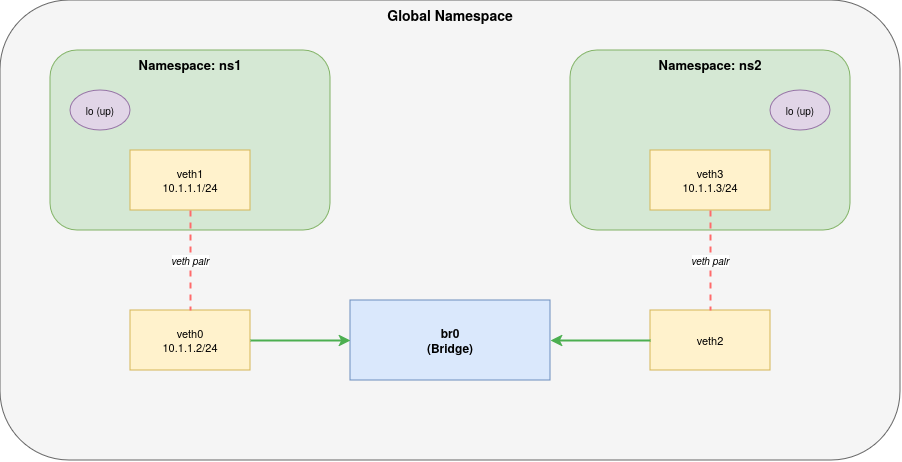Click the lo (up) ellipse in ns1
The image size is (902, 462).
[100, 110]
